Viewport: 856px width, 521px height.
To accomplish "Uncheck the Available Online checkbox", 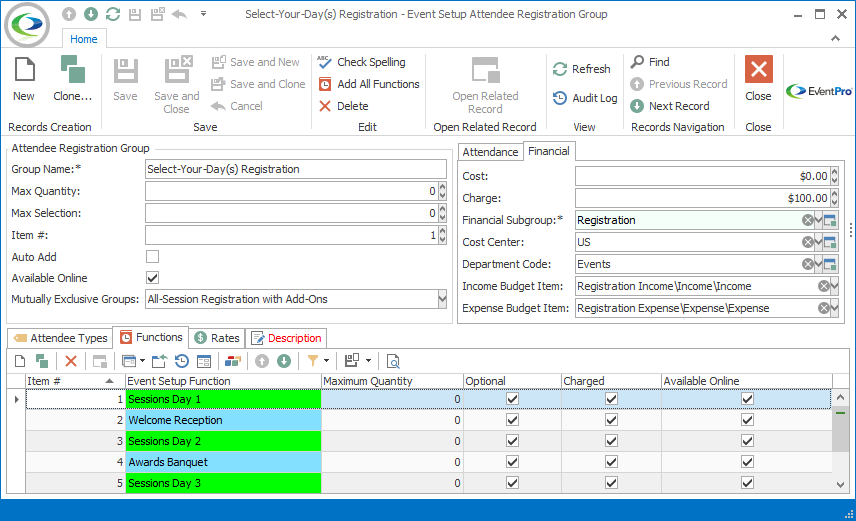I will 152,278.
